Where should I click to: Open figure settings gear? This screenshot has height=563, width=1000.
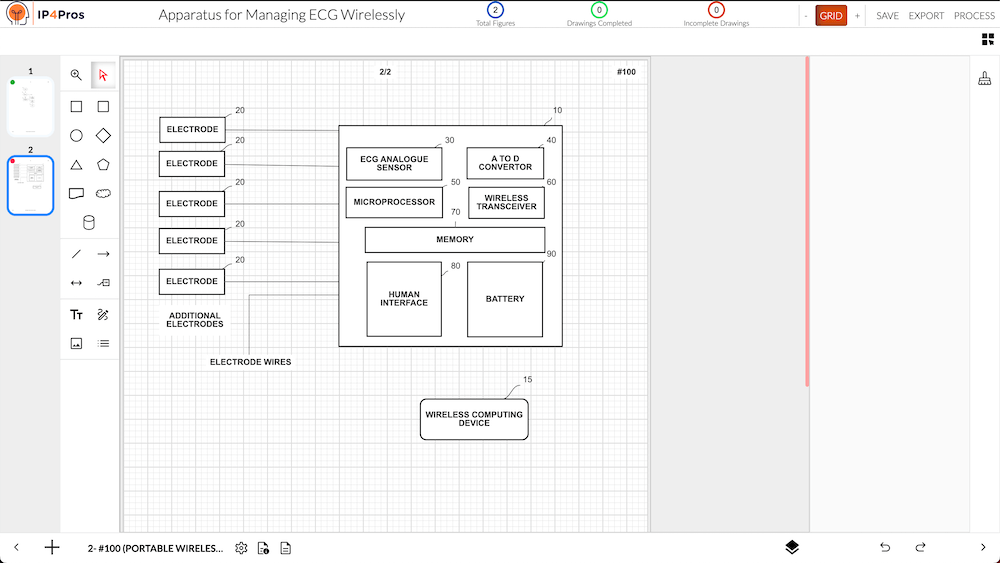[241, 548]
